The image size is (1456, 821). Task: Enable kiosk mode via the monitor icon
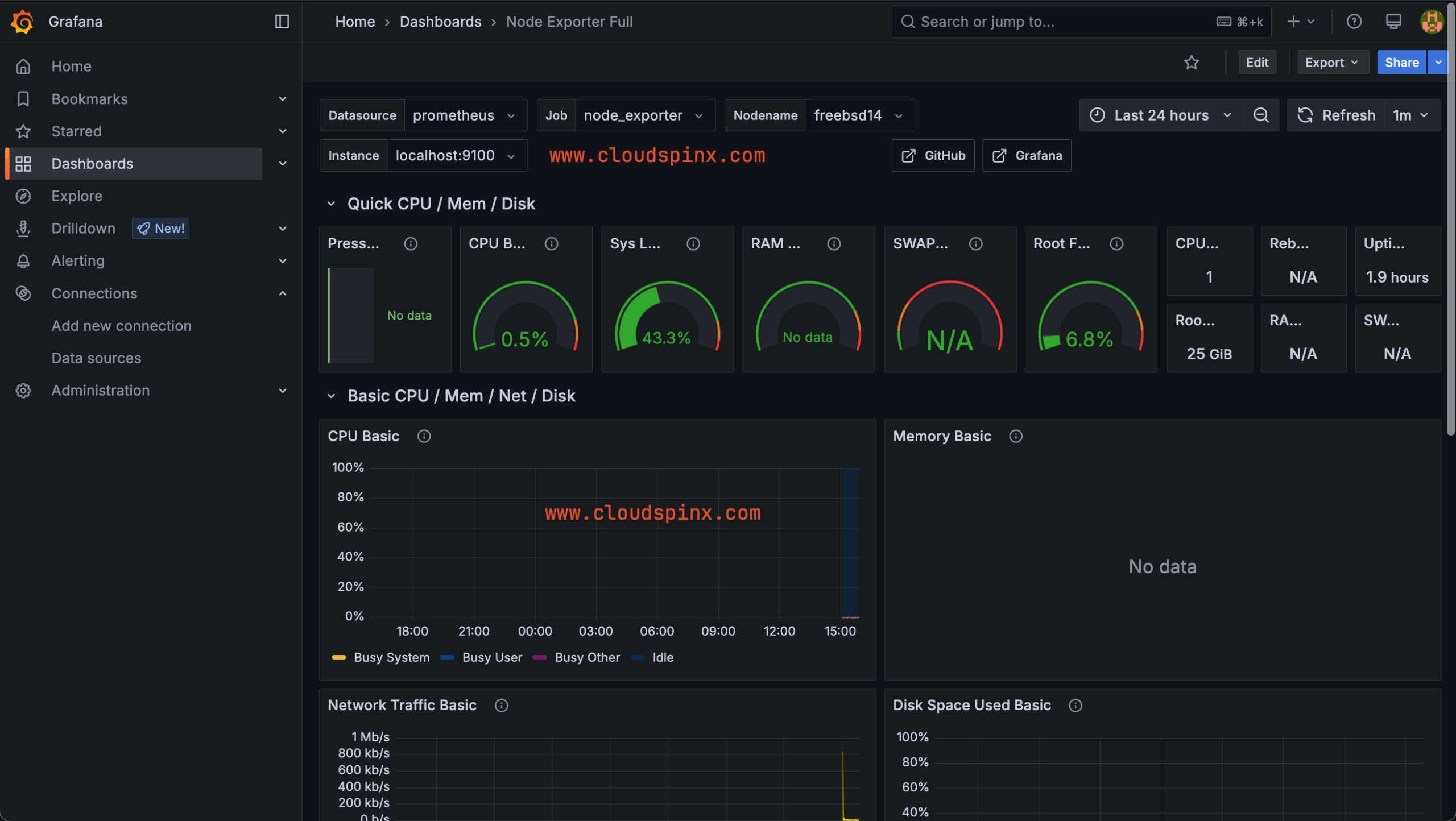pos(1393,22)
